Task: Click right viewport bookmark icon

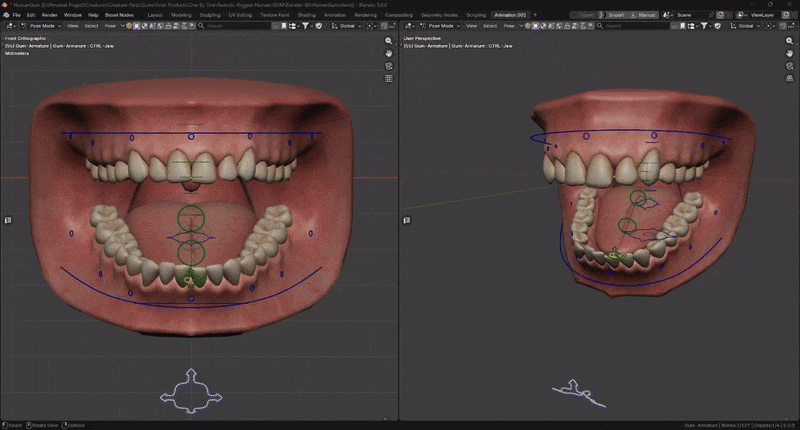Action: pyautogui.click(x=683, y=26)
